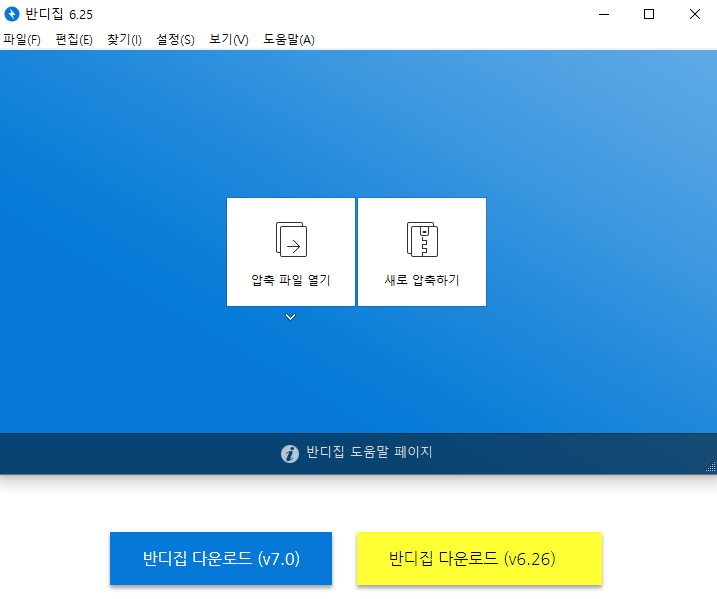Click the 새로 압축하기 label
This screenshot has height=599, width=717.
pos(422,280)
